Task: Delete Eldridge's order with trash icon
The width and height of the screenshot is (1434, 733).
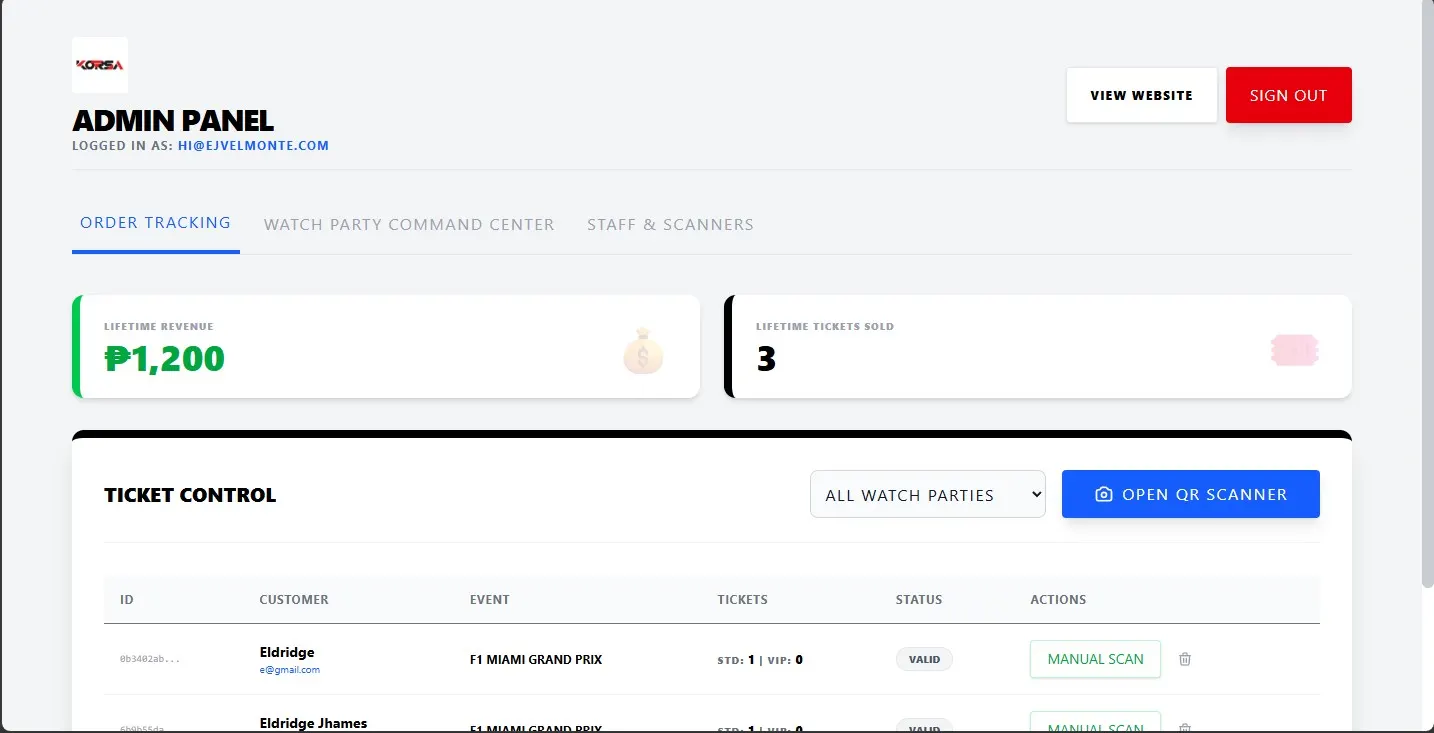Action: (x=1185, y=659)
